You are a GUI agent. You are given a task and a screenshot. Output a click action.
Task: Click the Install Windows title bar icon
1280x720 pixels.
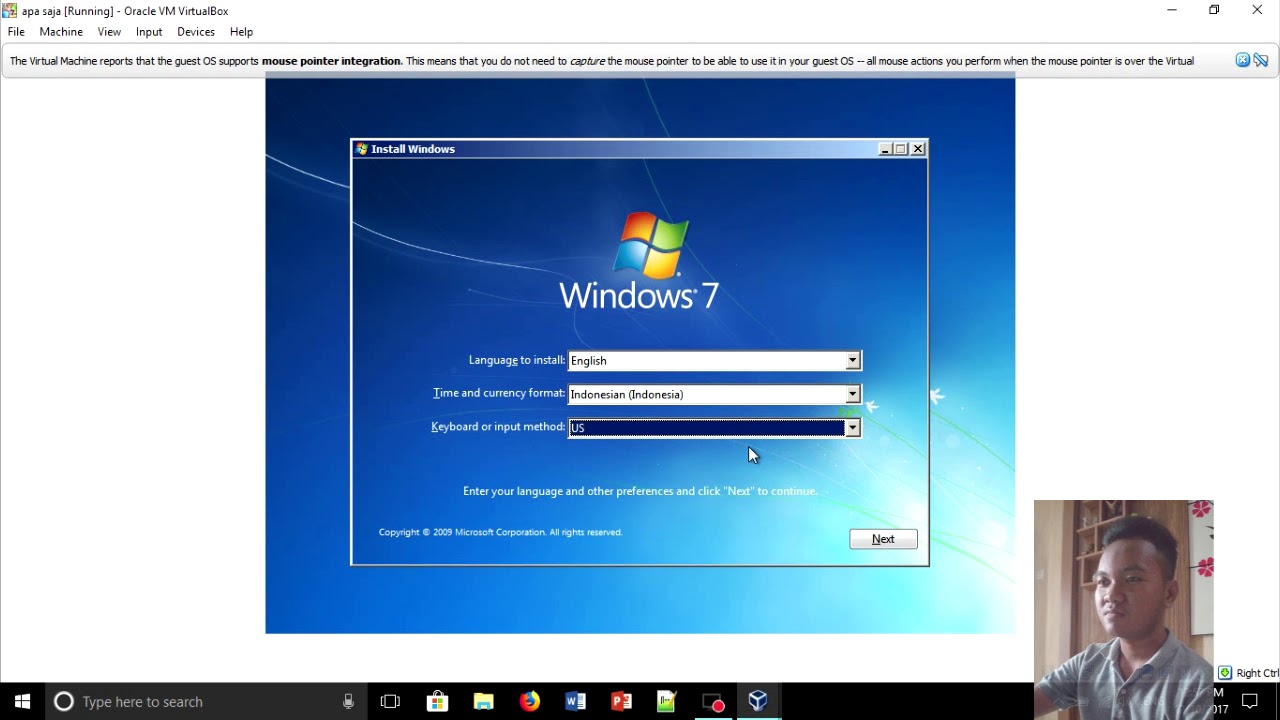pos(362,149)
